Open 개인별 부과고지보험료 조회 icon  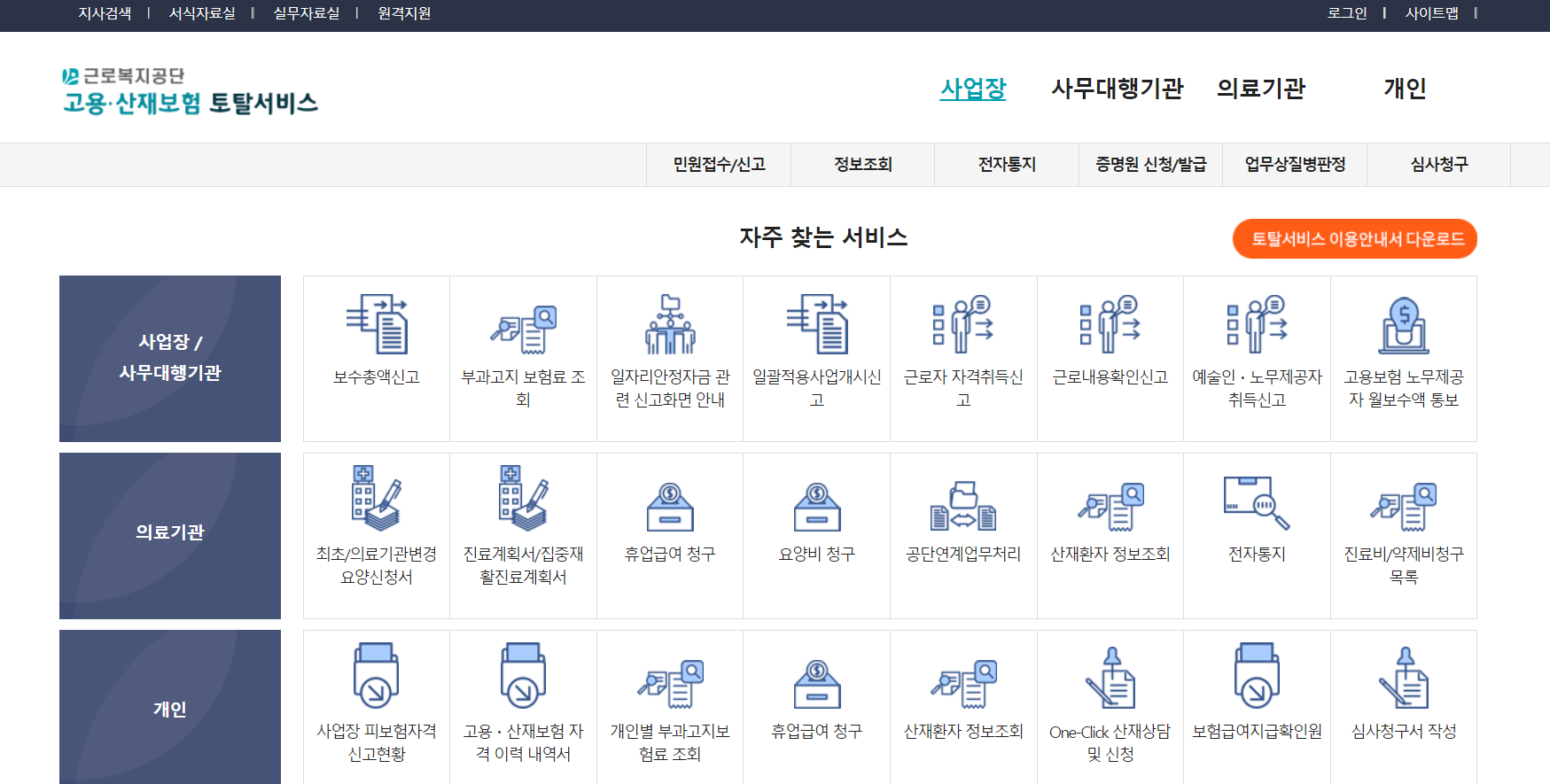pyautogui.click(x=670, y=684)
